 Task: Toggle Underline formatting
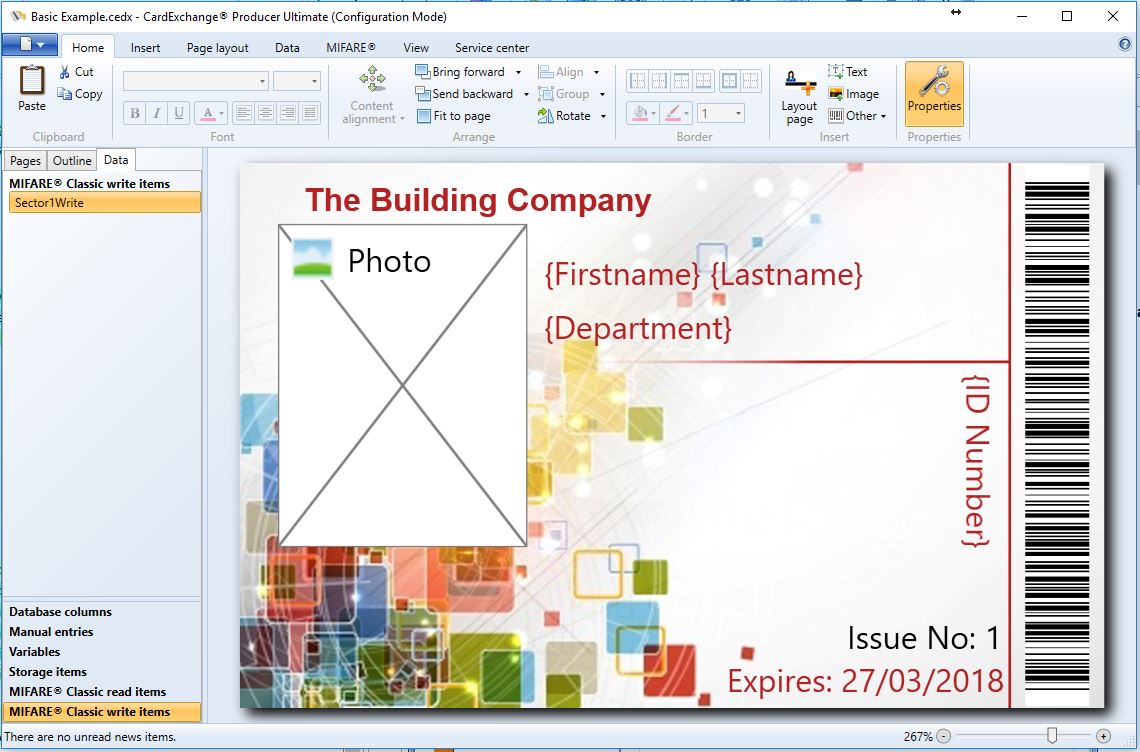pyautogui.click(x=179, y=113)
